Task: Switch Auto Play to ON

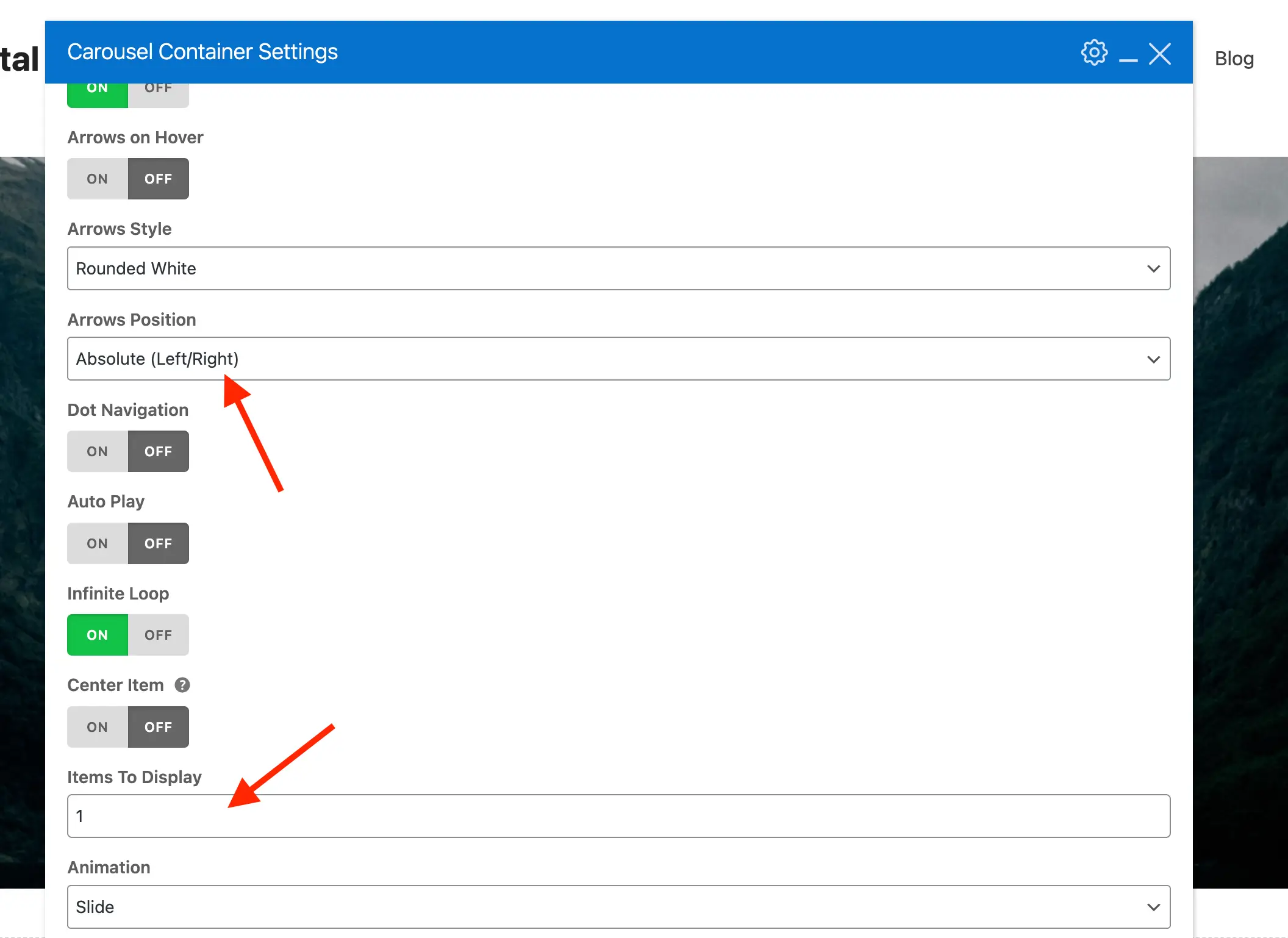Action: tap(98, 543)
